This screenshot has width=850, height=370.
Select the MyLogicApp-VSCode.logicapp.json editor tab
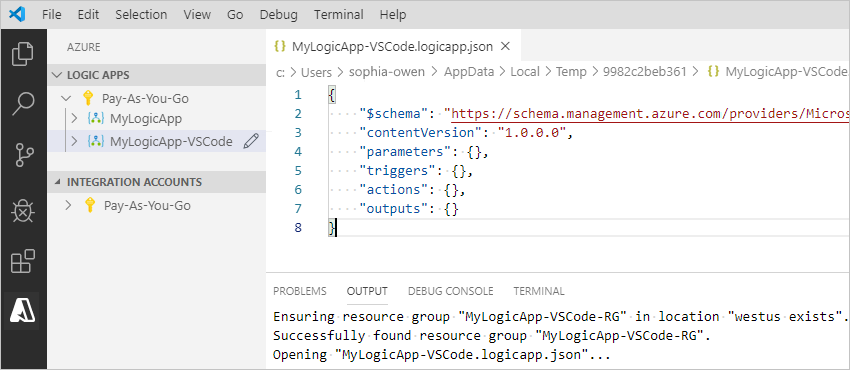393,46
